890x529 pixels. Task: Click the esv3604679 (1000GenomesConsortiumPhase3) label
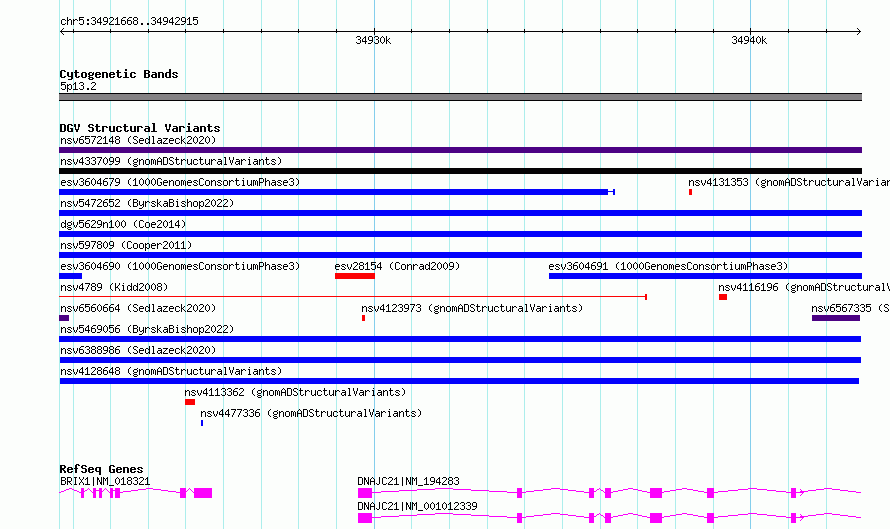pos(180,182)
